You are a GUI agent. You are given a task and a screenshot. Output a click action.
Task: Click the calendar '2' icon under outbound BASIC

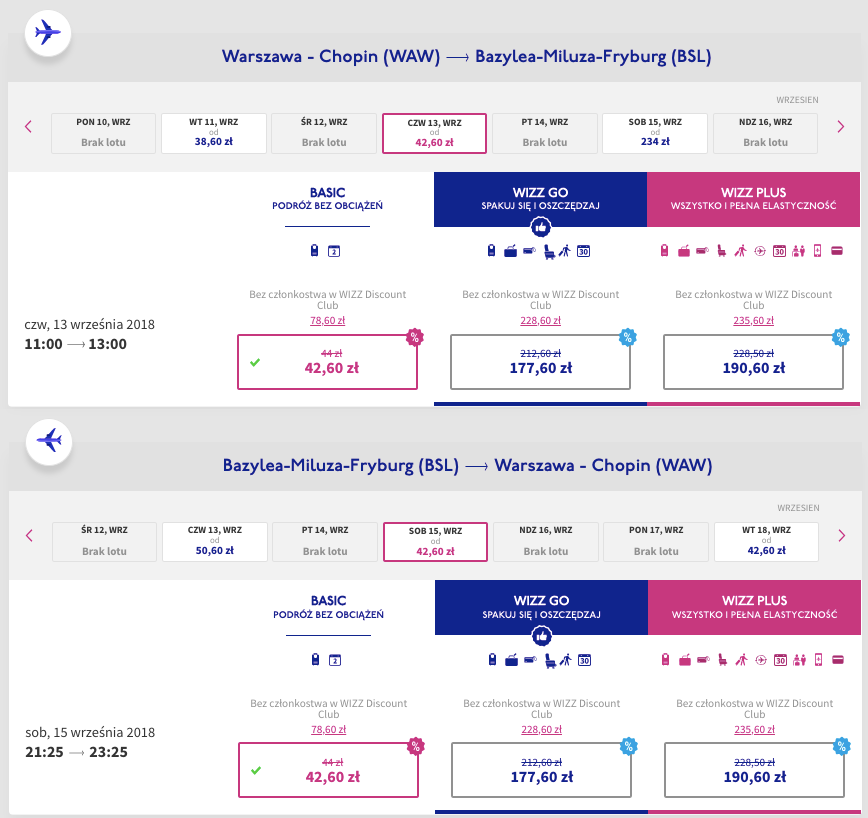pyautogui.click(x=334, y=251)
